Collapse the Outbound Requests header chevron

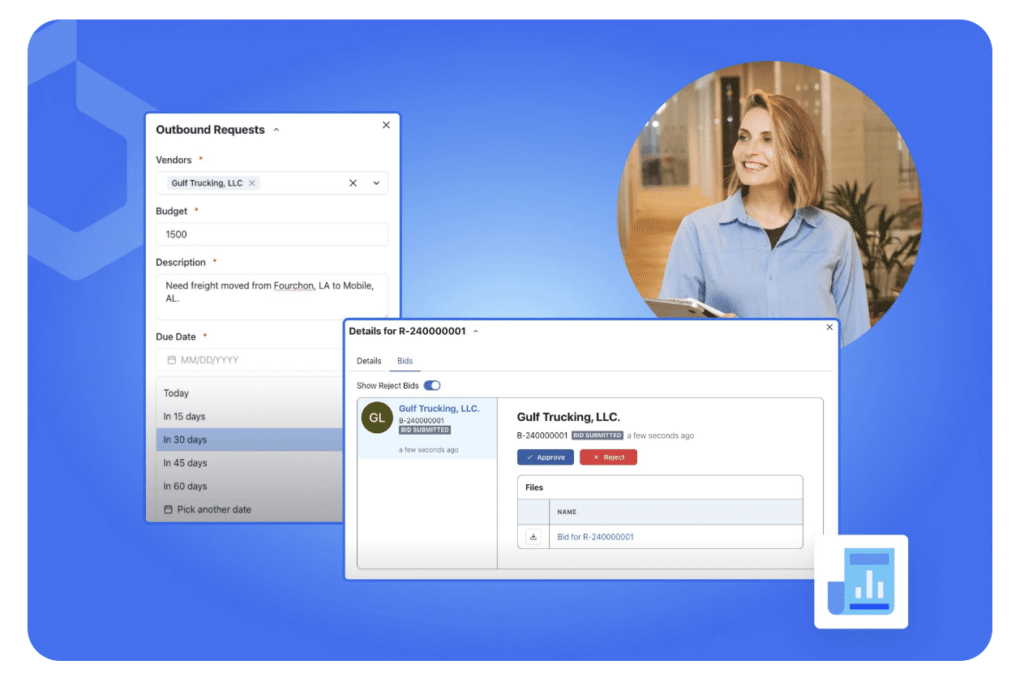(x=276, y=130)
